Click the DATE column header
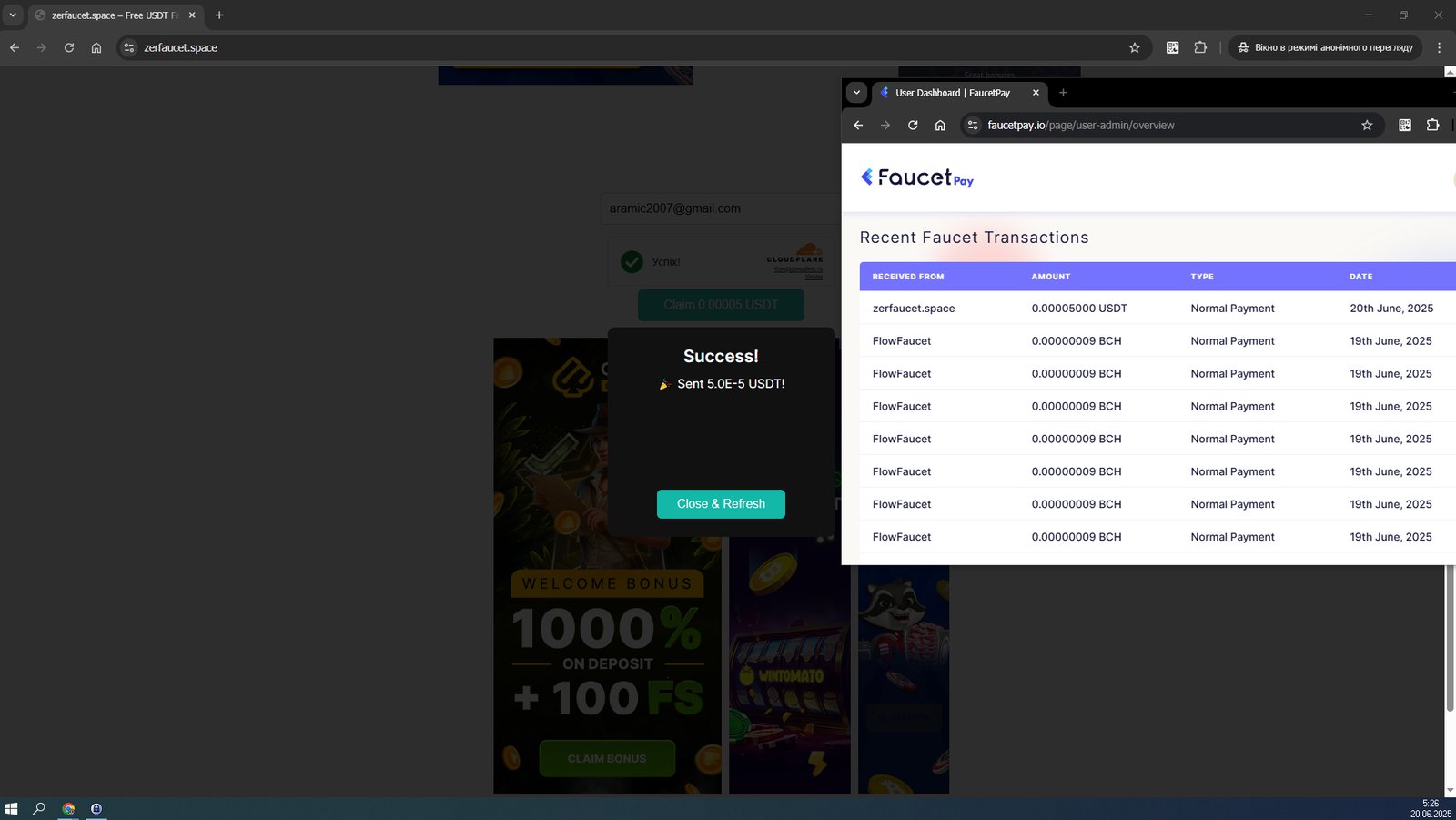 [1360, 277]
